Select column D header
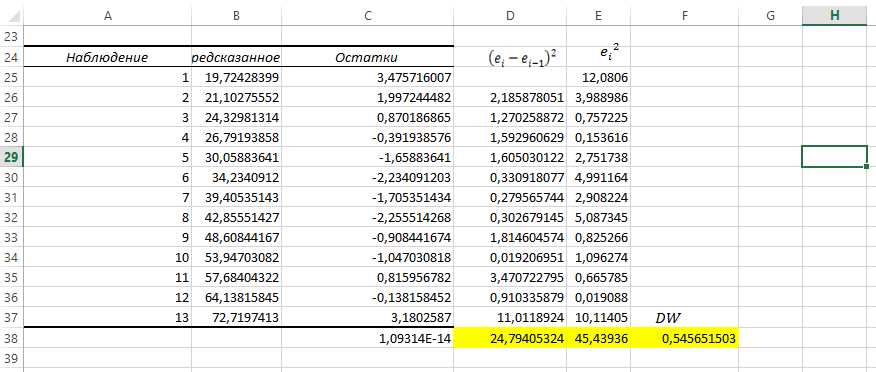Image resolution: width=876 pixels, height=372 pixels. point(510,16)
